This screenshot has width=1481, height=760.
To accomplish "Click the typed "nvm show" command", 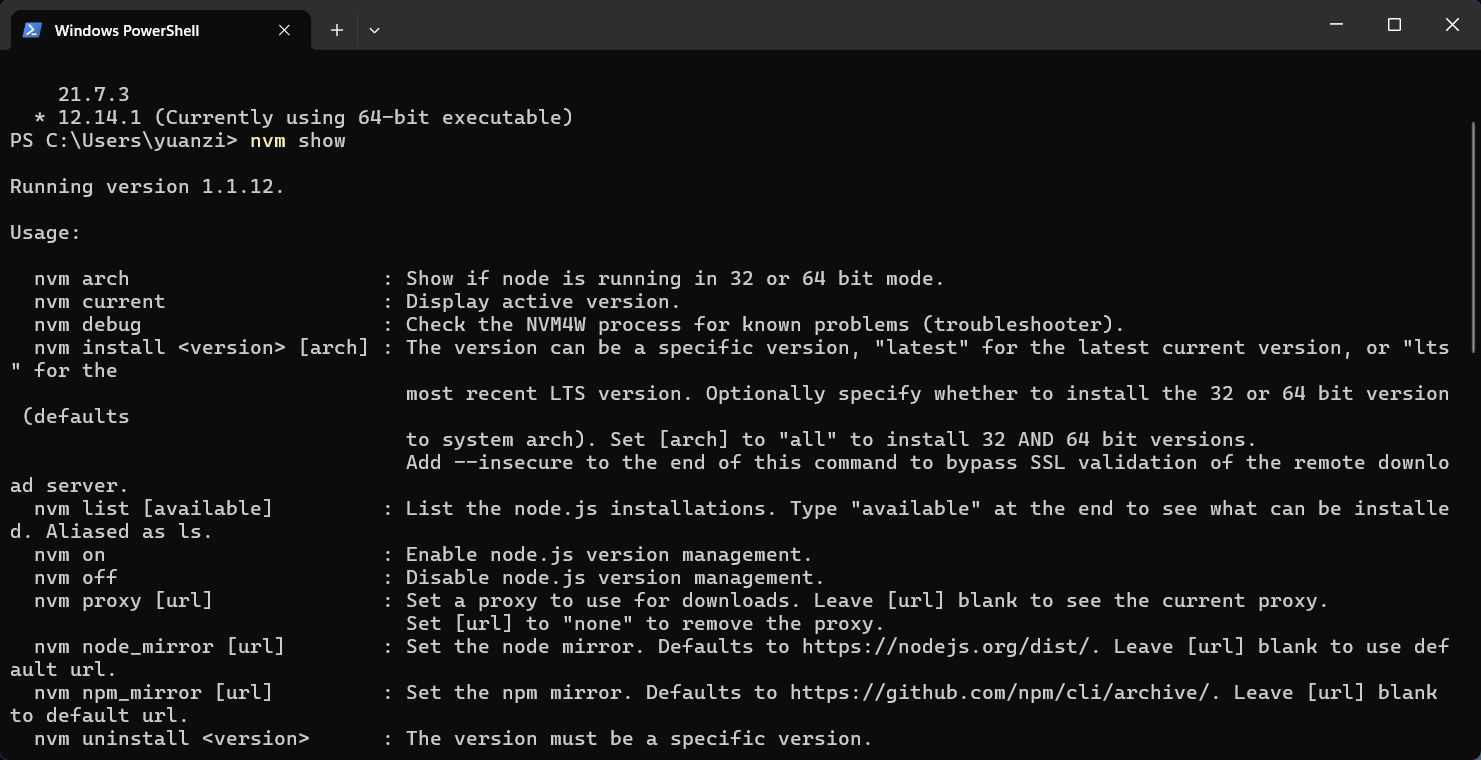I will [298, 141].
